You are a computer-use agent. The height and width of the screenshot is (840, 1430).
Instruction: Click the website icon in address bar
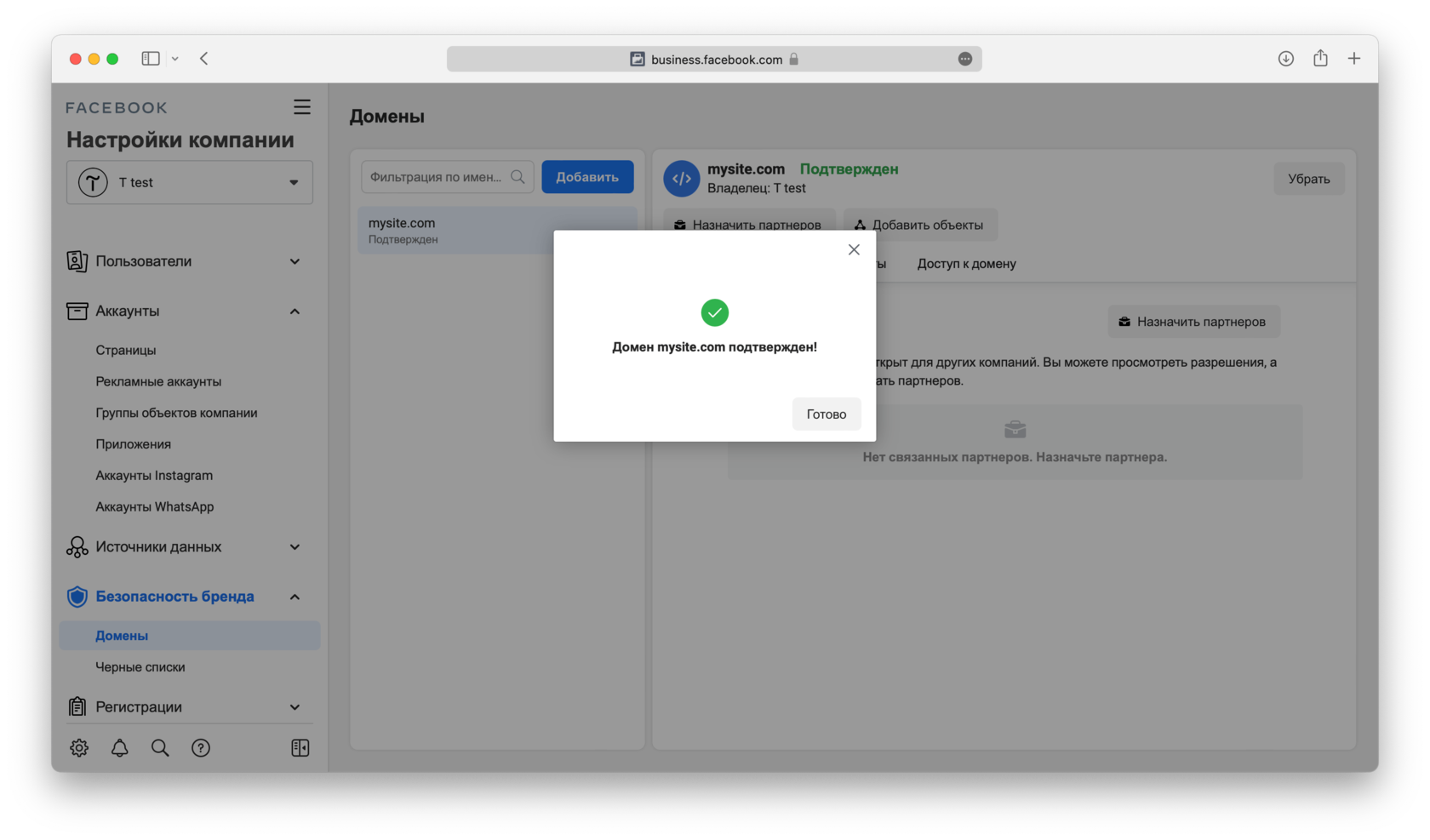click(x=637, y=59)
